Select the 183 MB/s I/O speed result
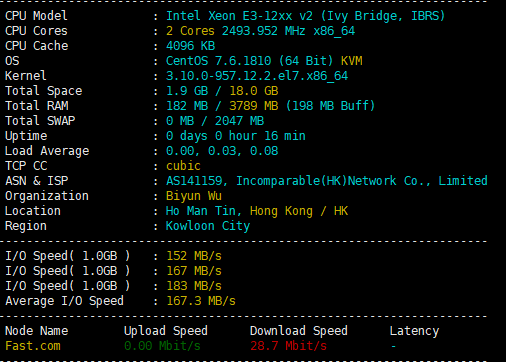Viewport: 506px width, 362px height. pyautogui.click(x=194, y=286)
